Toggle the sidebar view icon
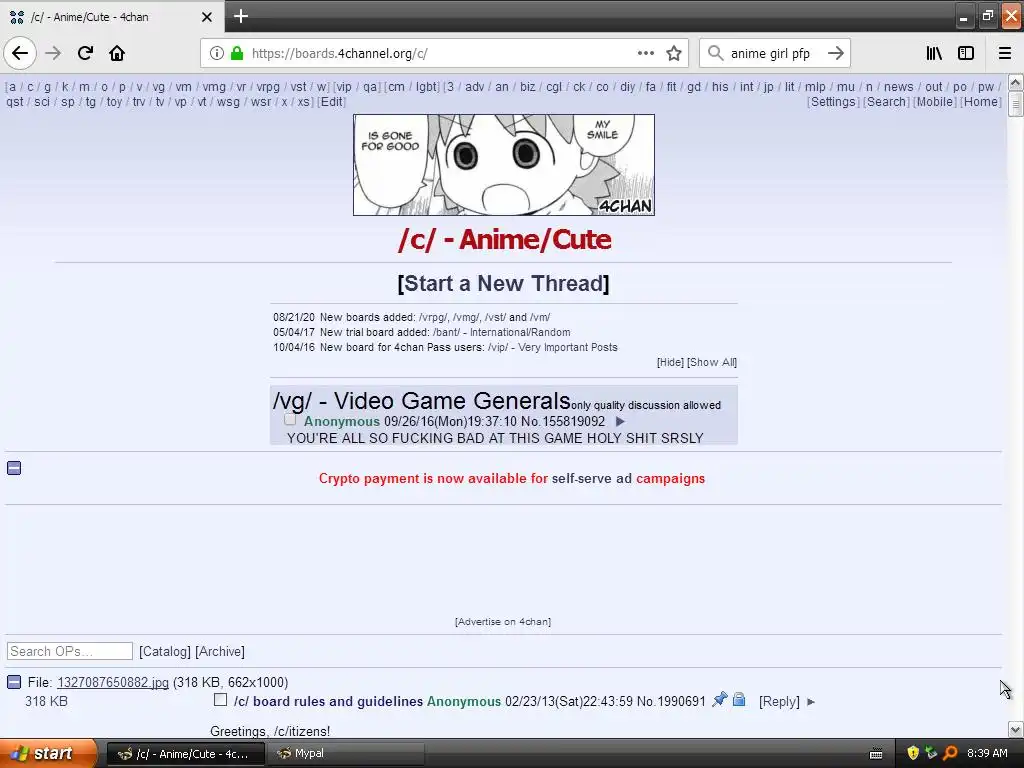Viewport: 1024px width, 768px height. pos(966,53)
